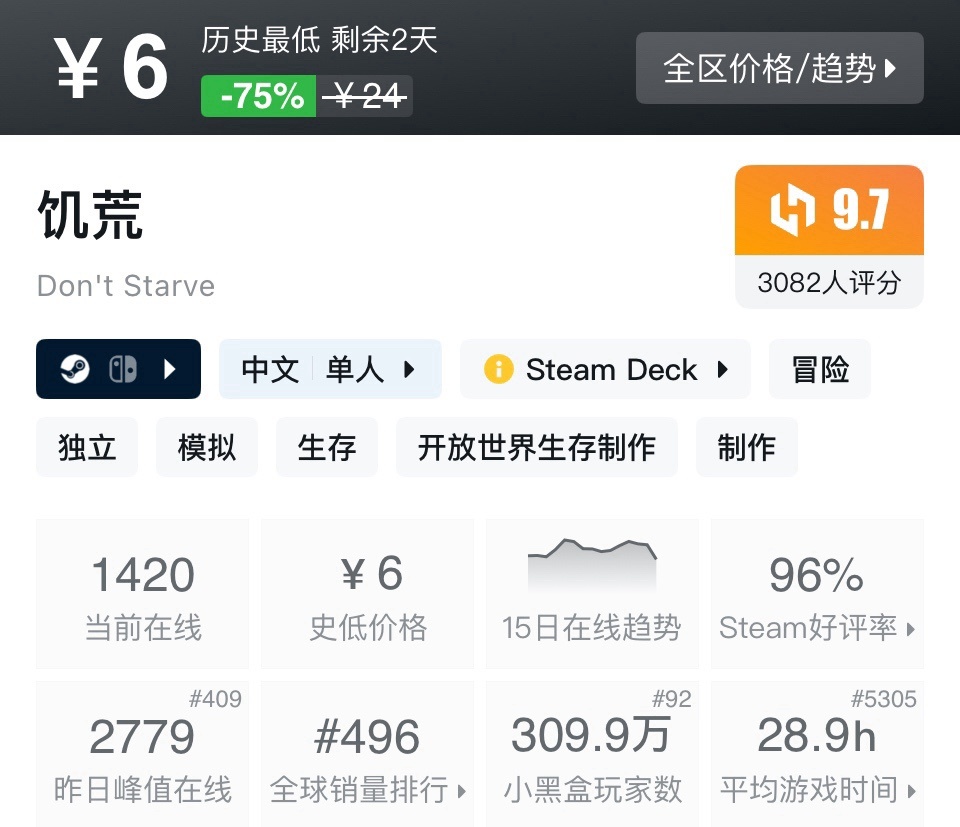Tap 309.9万 小黑盒玩家数 card
Viewport: 960px width, 827px height.
[592, 754]
